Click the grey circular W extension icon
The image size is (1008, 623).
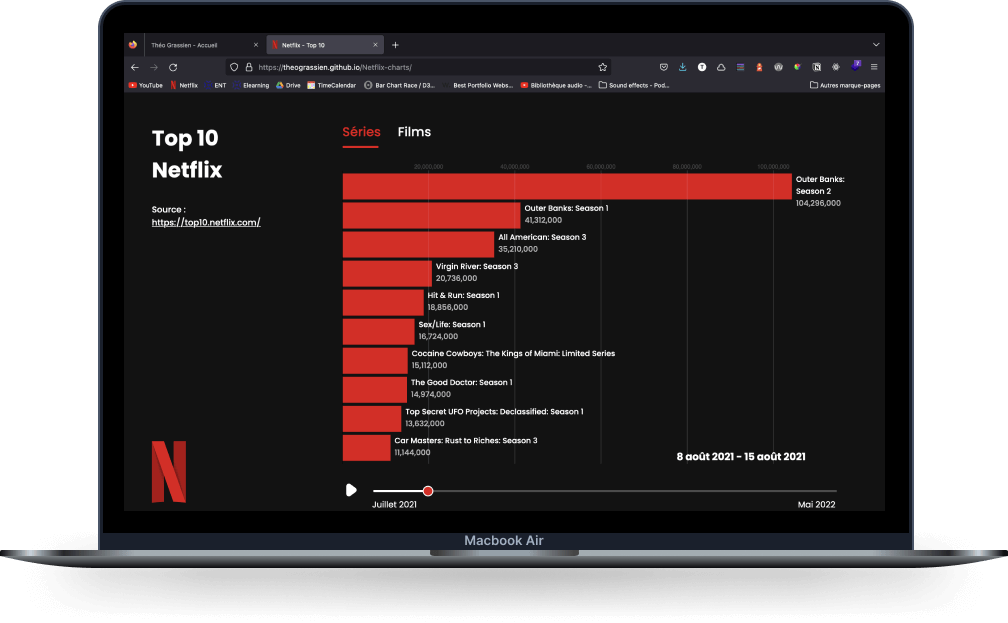click(778, 67)
